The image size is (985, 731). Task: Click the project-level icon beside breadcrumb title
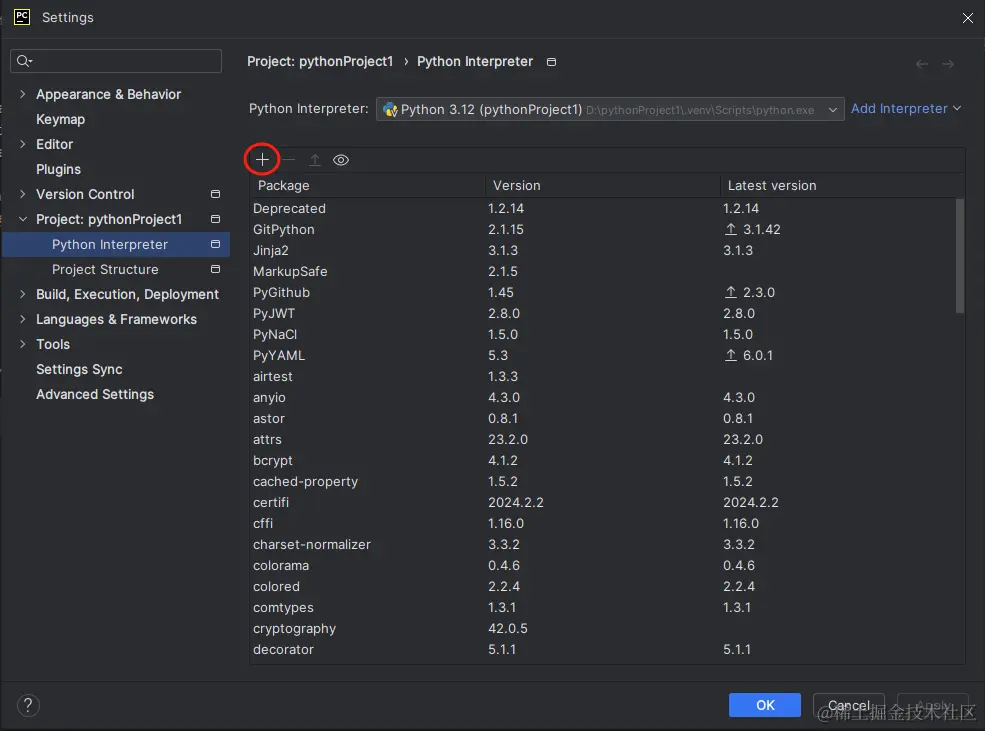coord(551,62)
